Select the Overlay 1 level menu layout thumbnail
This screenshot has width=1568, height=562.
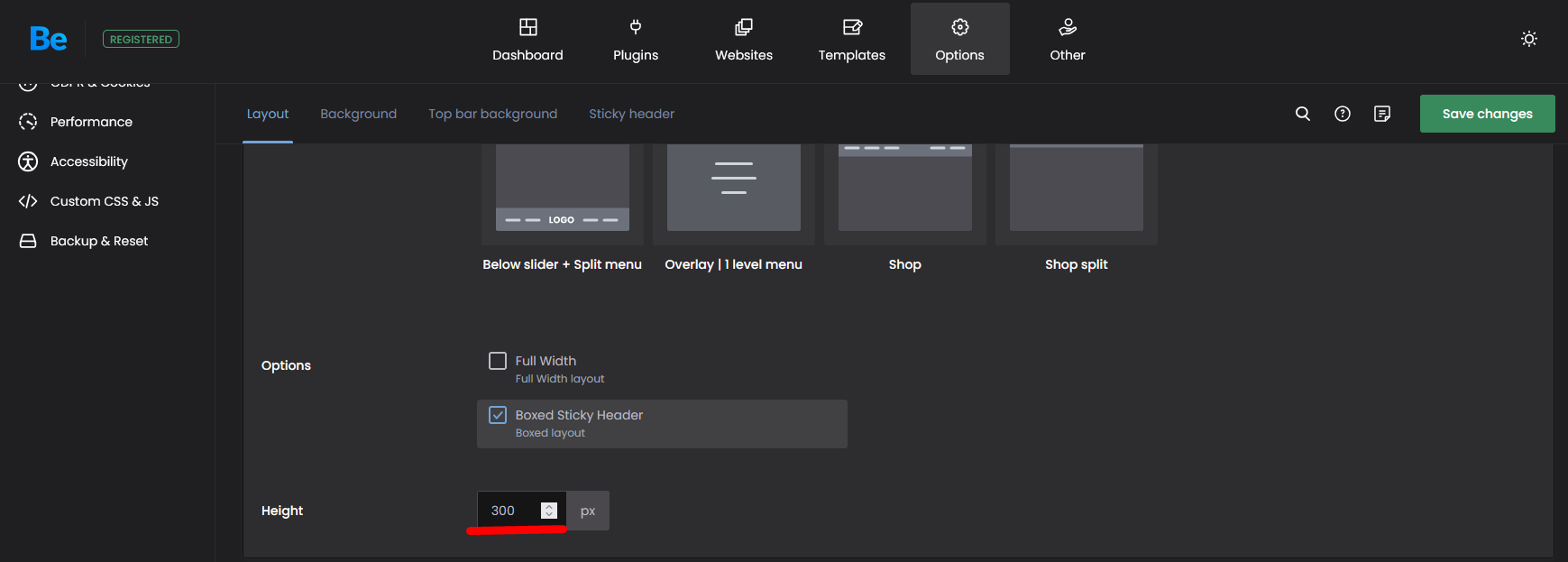point(733,188)
